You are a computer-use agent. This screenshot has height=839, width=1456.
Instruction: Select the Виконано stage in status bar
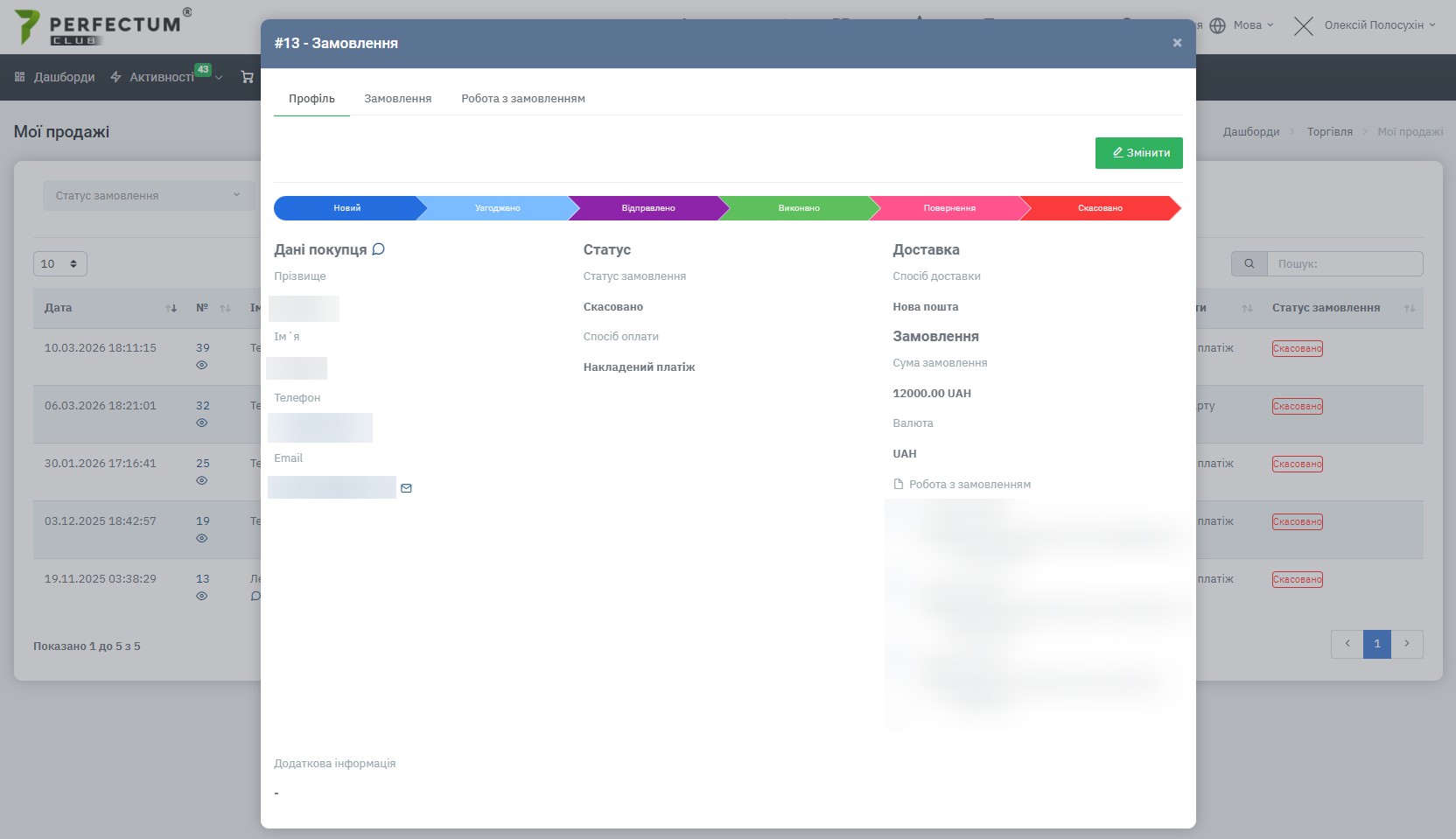[798, 208]
